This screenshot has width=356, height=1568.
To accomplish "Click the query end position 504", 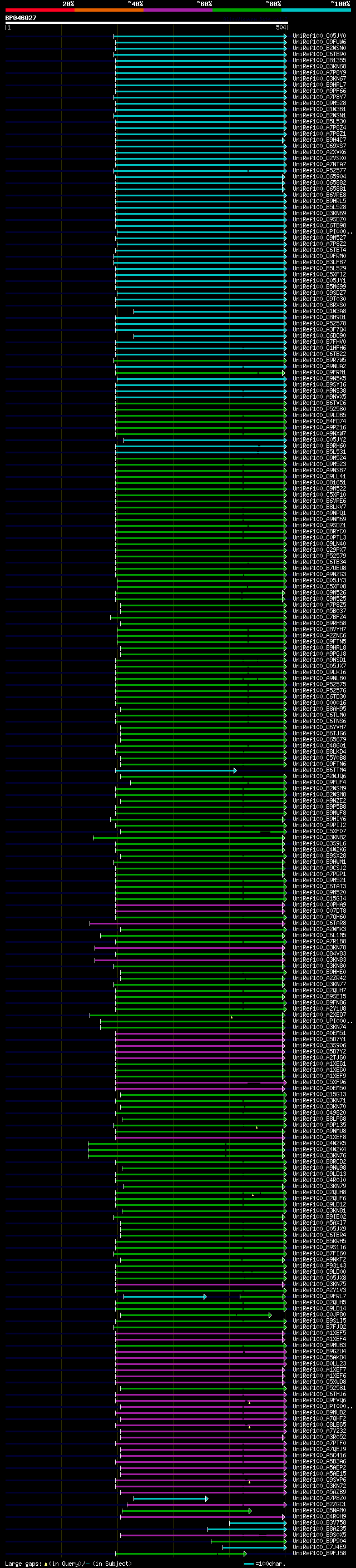I will [x=280, y=27].
